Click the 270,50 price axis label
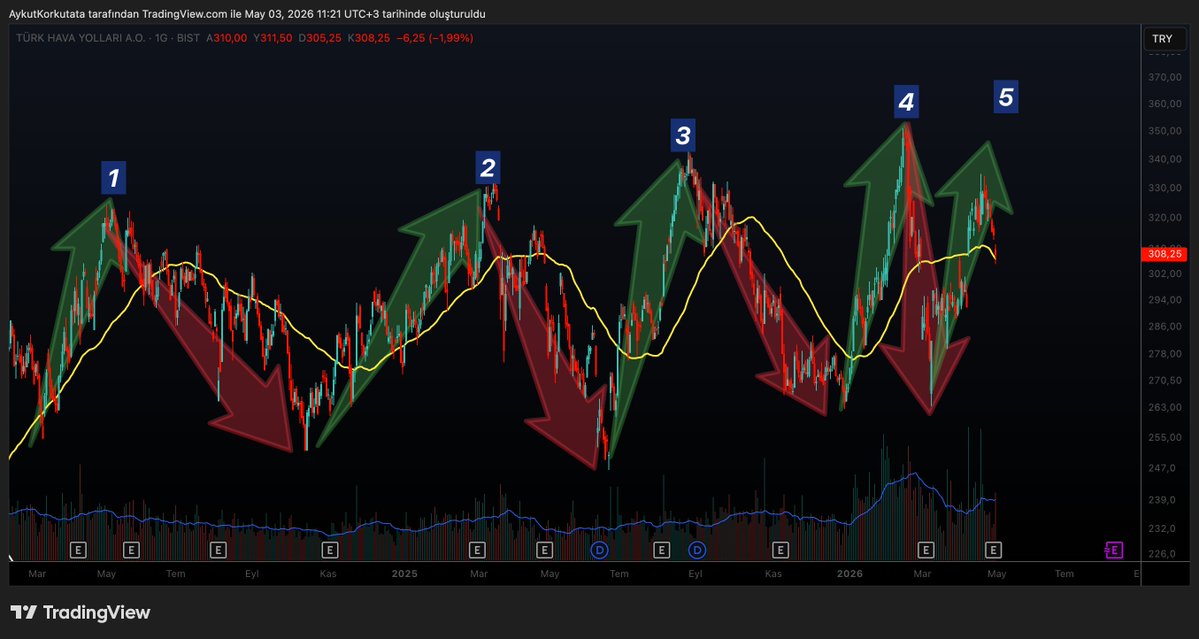The height and width of the screenshot is (639, 1199). pyautogui.click(x=1165, y=380)
